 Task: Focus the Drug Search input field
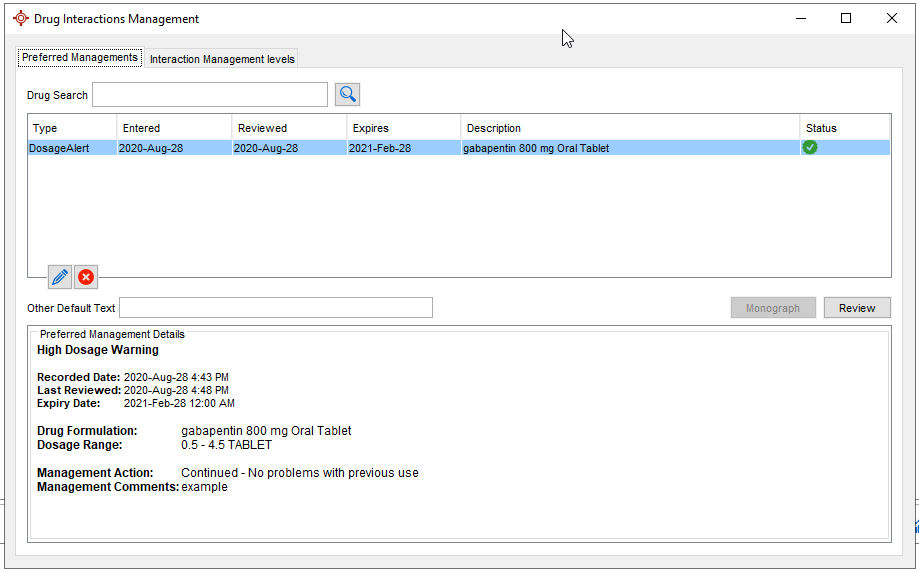click(x=210, y=95)
